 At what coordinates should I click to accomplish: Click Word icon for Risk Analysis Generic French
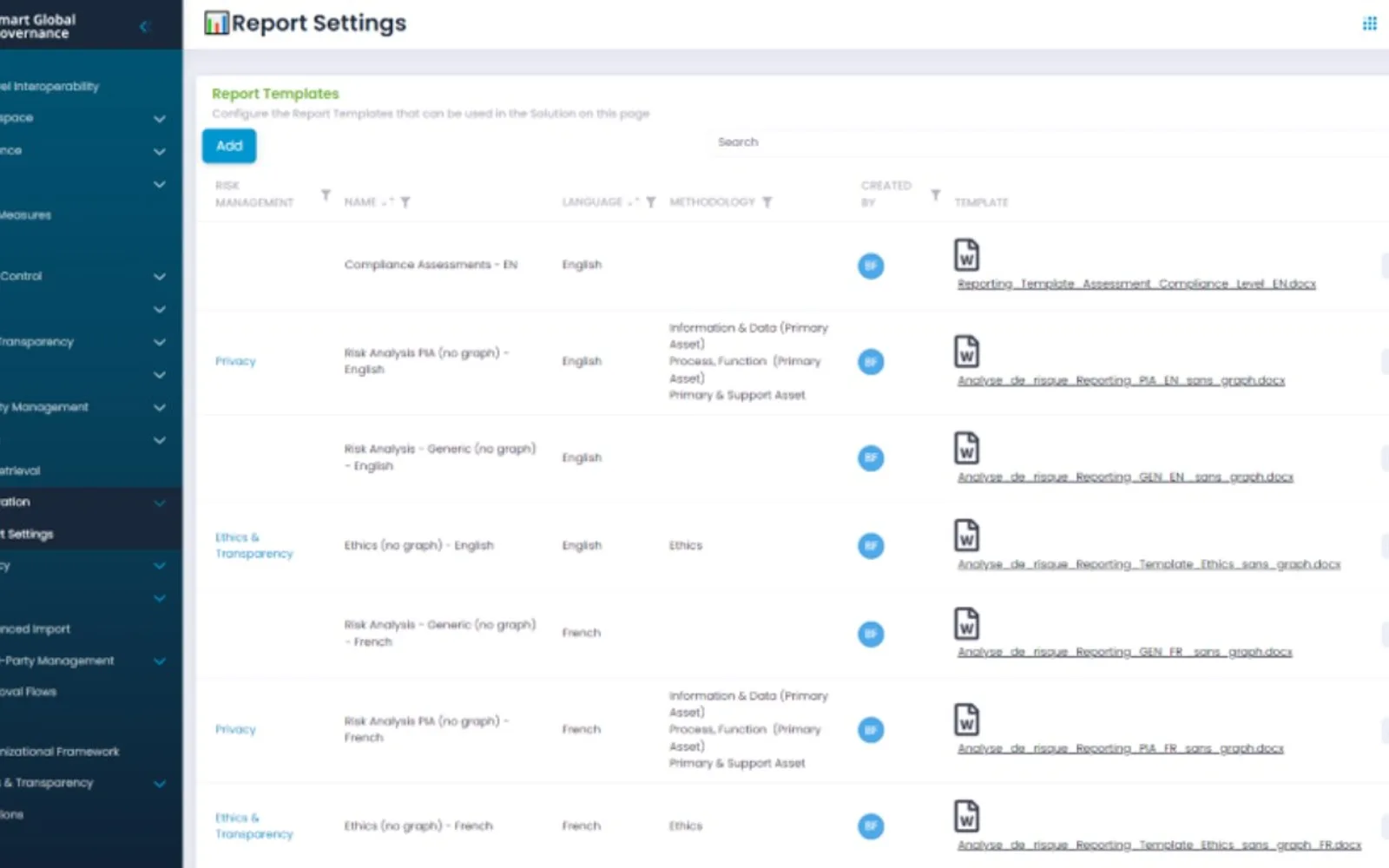pyautogui.click(x=966, y=623)
